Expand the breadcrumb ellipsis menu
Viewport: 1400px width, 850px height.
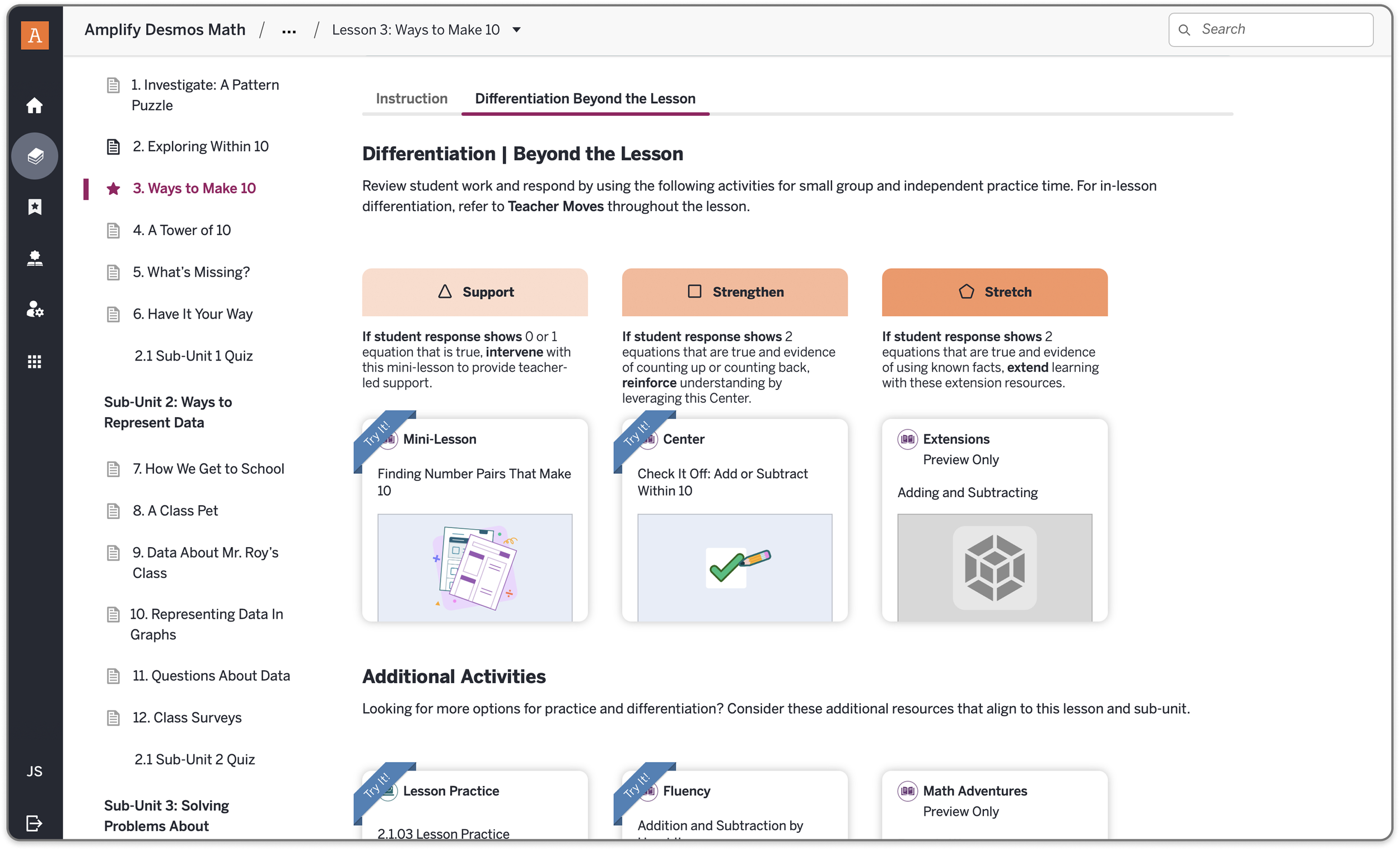[288, 31]
